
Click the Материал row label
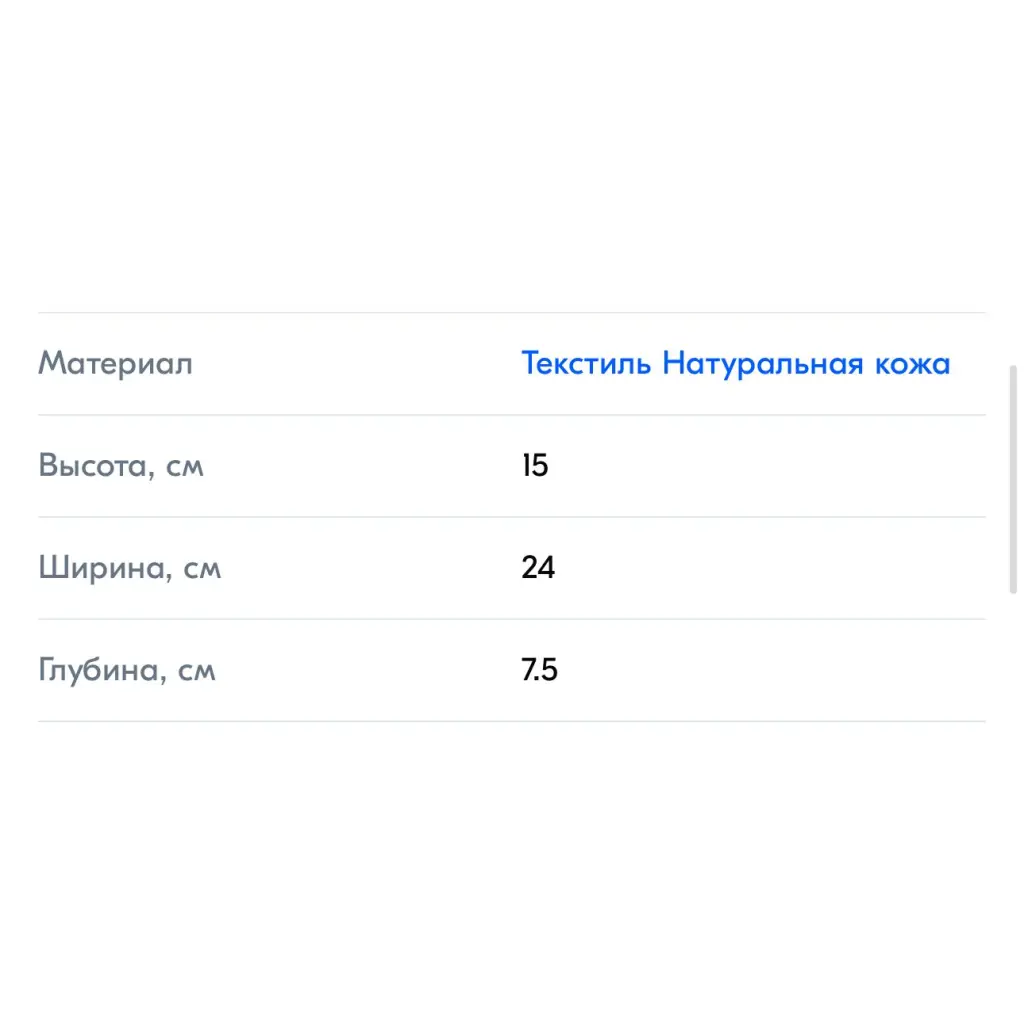(116, 364)
